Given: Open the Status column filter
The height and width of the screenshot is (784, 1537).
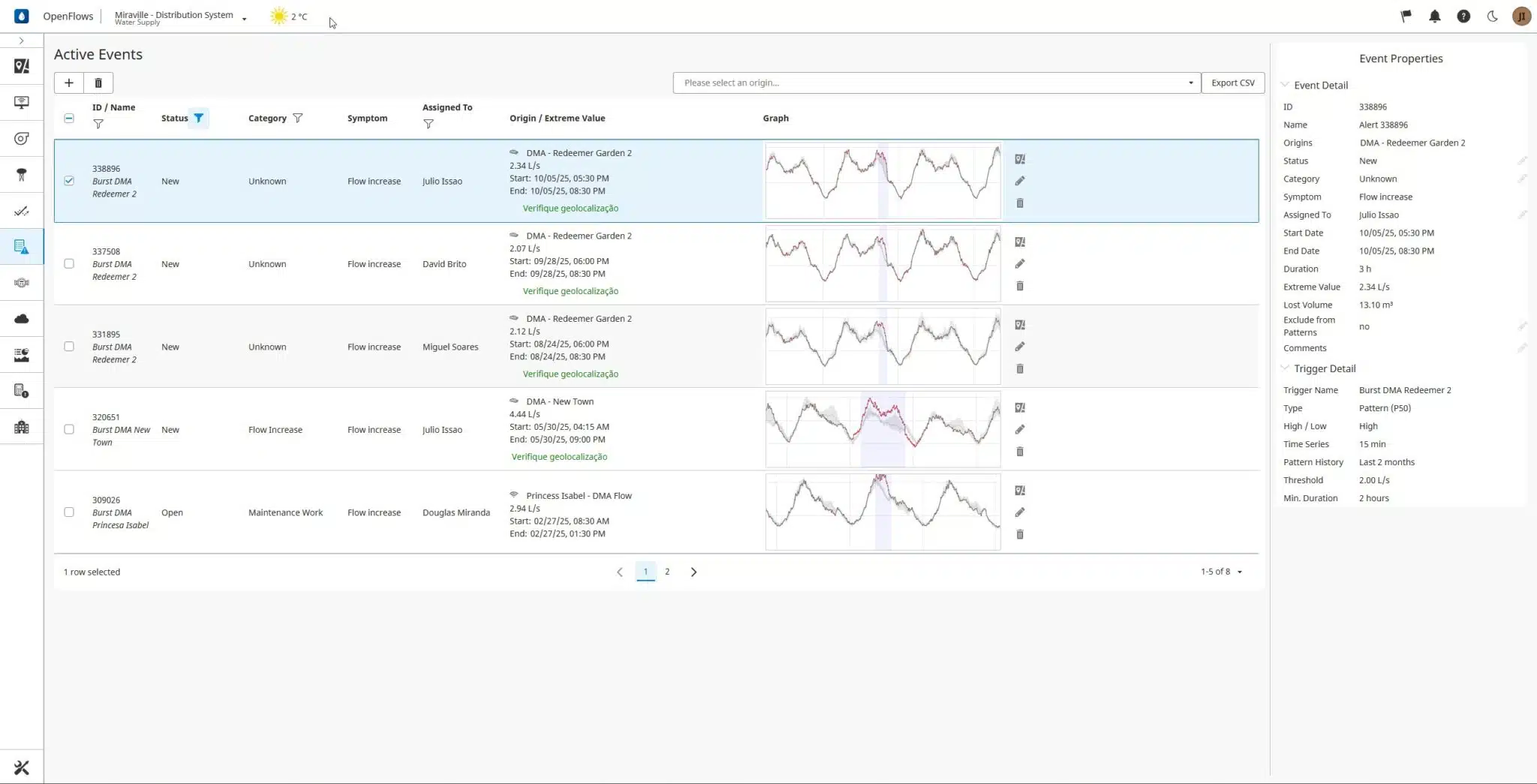Looking at the screenshot, I should point(198,118).
